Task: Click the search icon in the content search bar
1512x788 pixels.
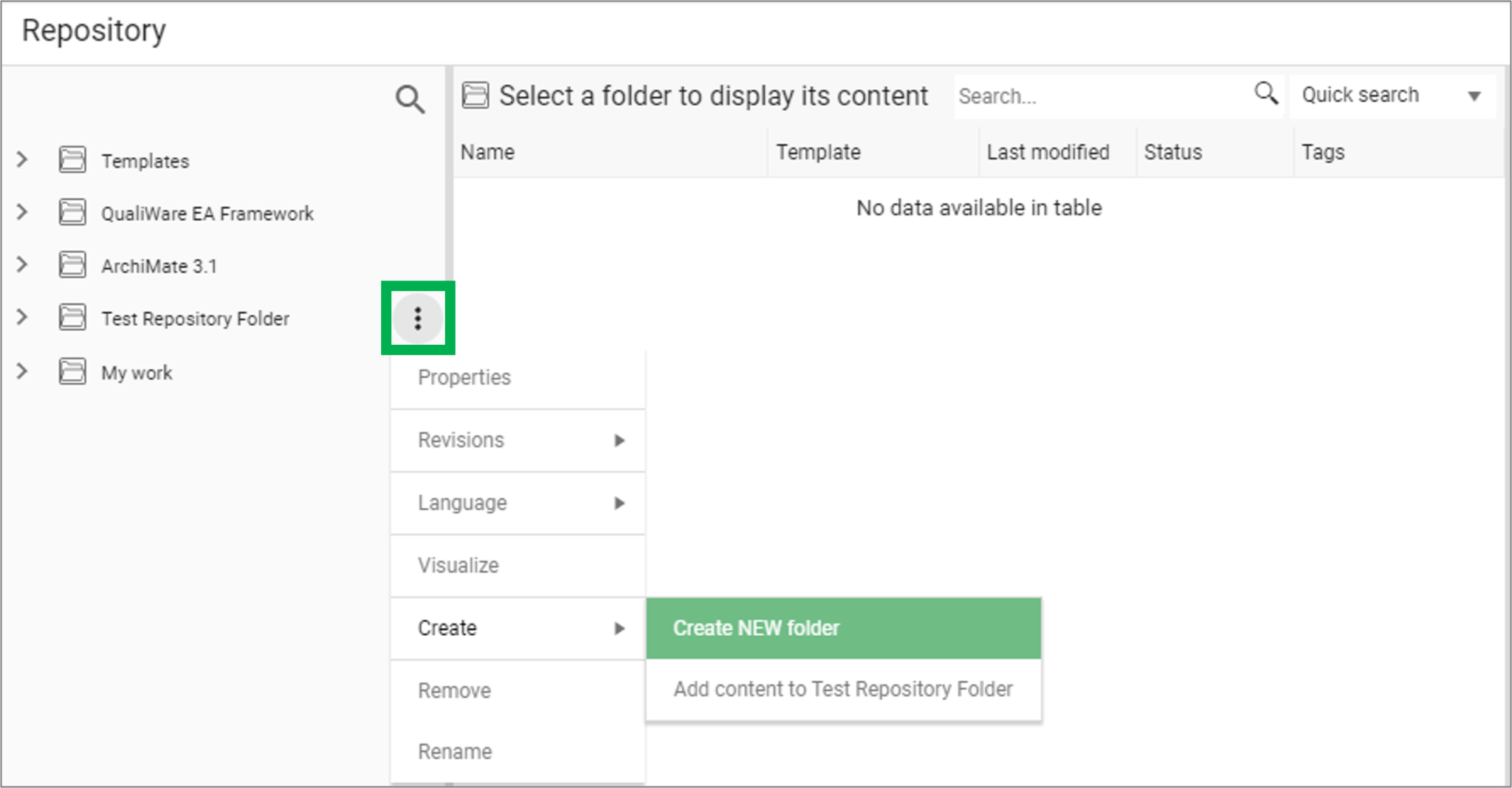Action: click(x=1265, y=94)
